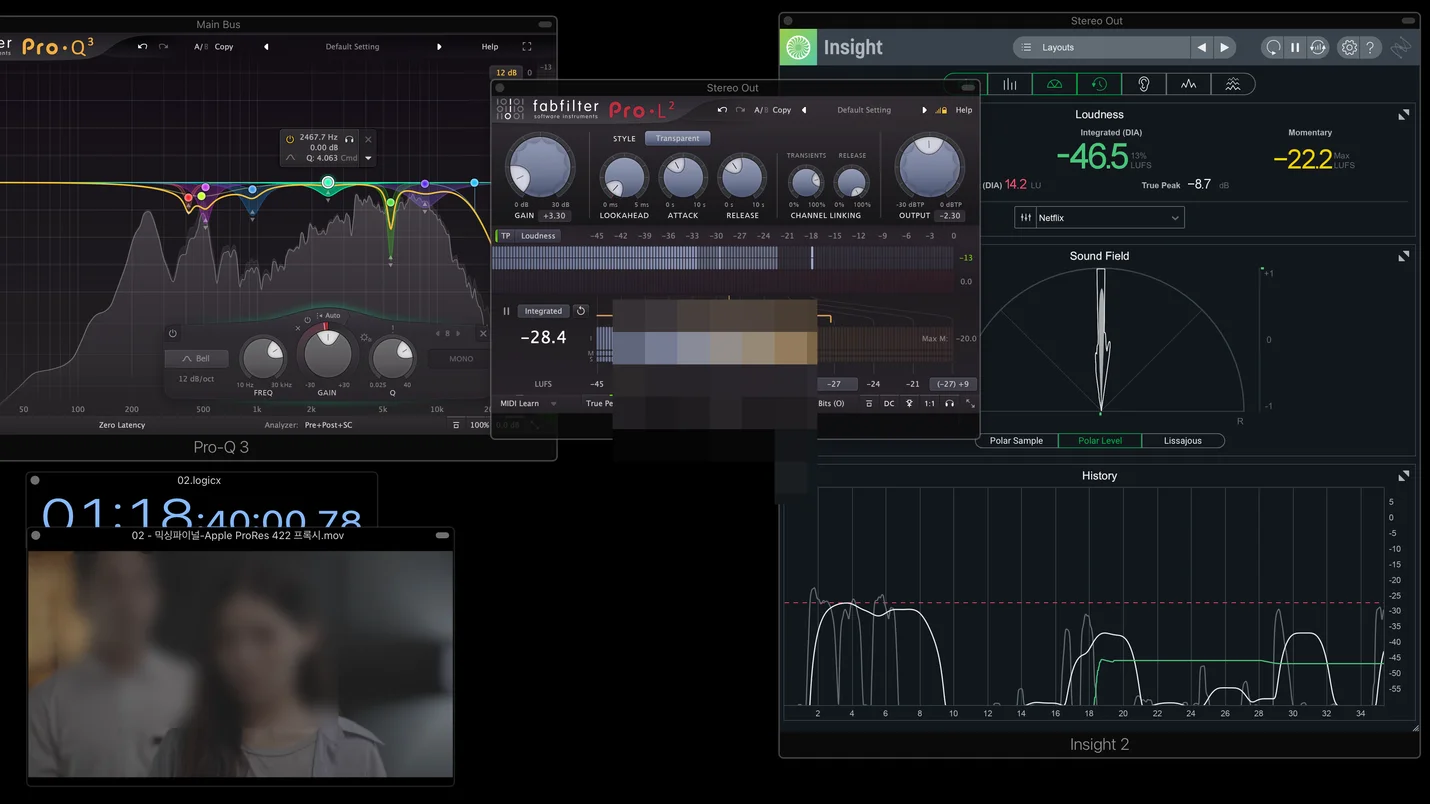Open Transparent style selector in Pro-L 2
The image size is (1430, 804).
click(x=678, y=138)
